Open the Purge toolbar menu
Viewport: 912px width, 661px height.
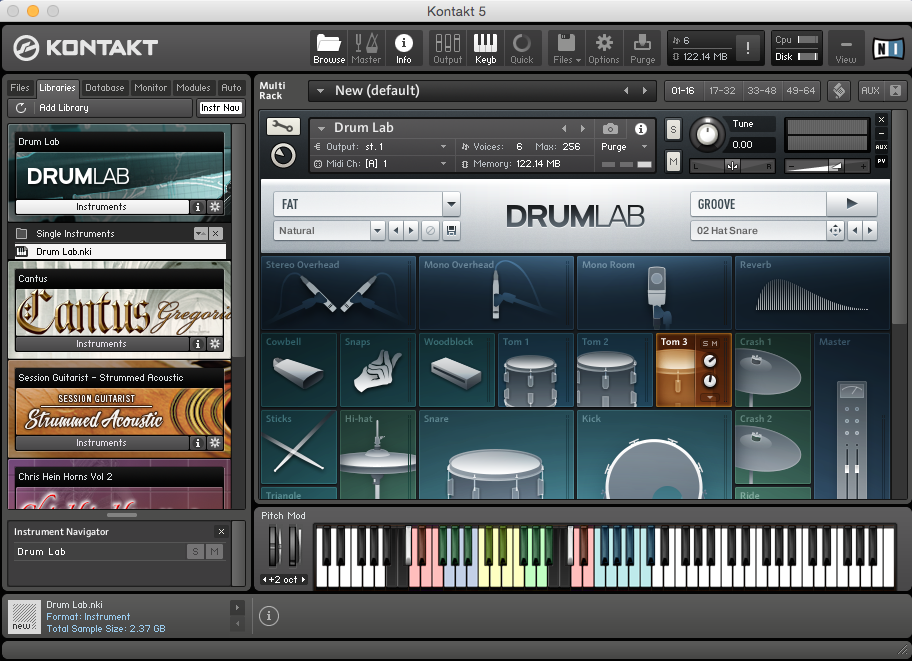(x=642, y=48)
